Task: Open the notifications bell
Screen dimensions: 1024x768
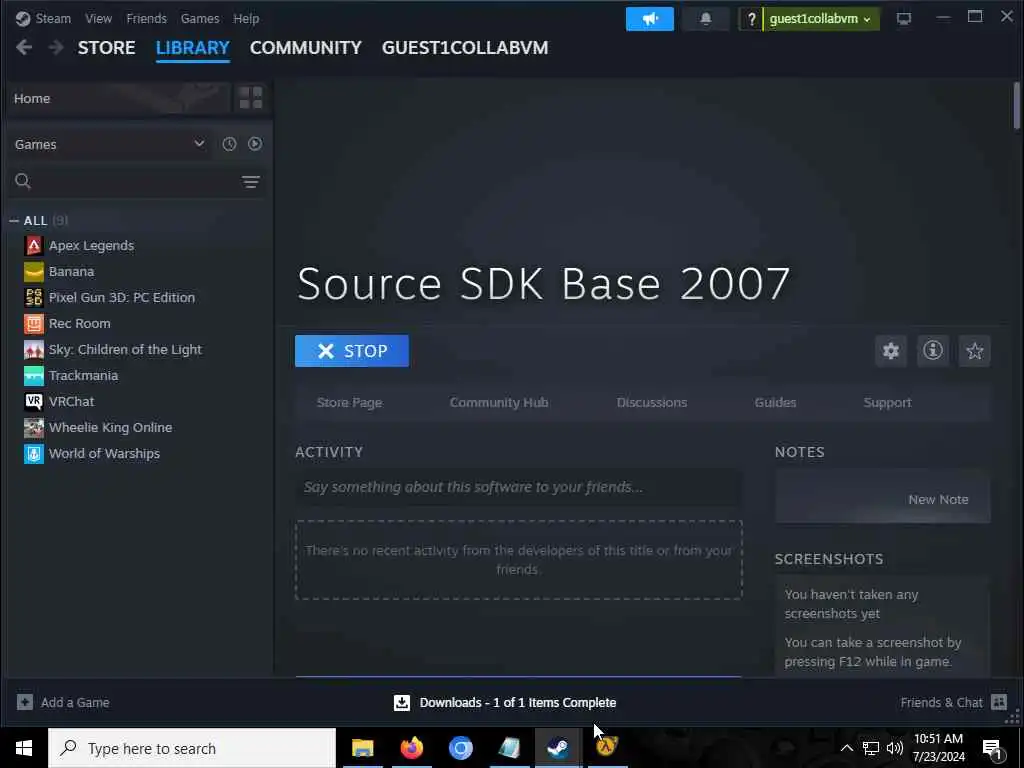Action: [x=705, y=19]
